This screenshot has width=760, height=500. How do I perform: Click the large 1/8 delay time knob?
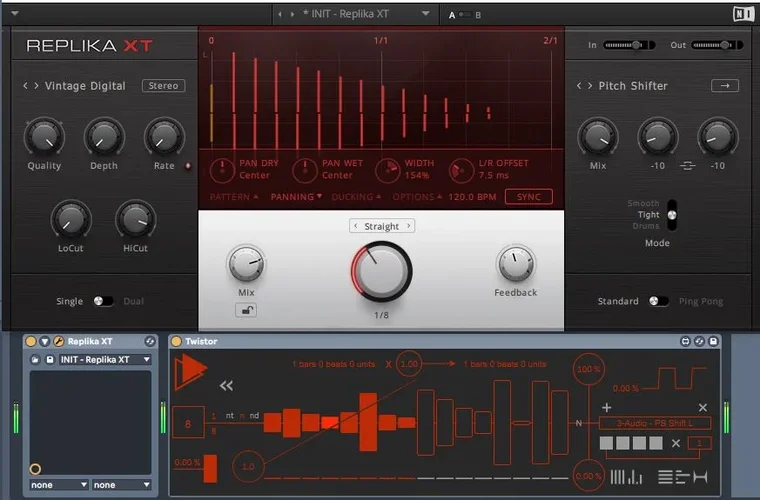381,271
